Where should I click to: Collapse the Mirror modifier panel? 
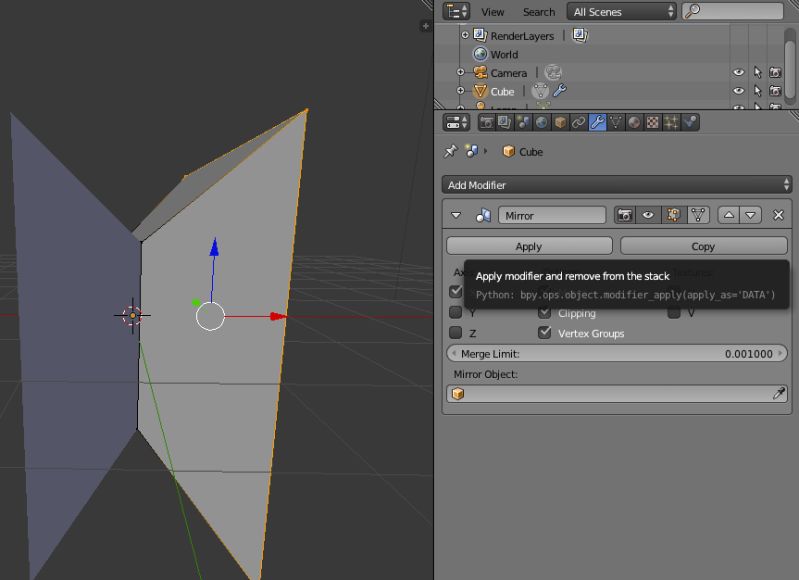click(456, 216)
